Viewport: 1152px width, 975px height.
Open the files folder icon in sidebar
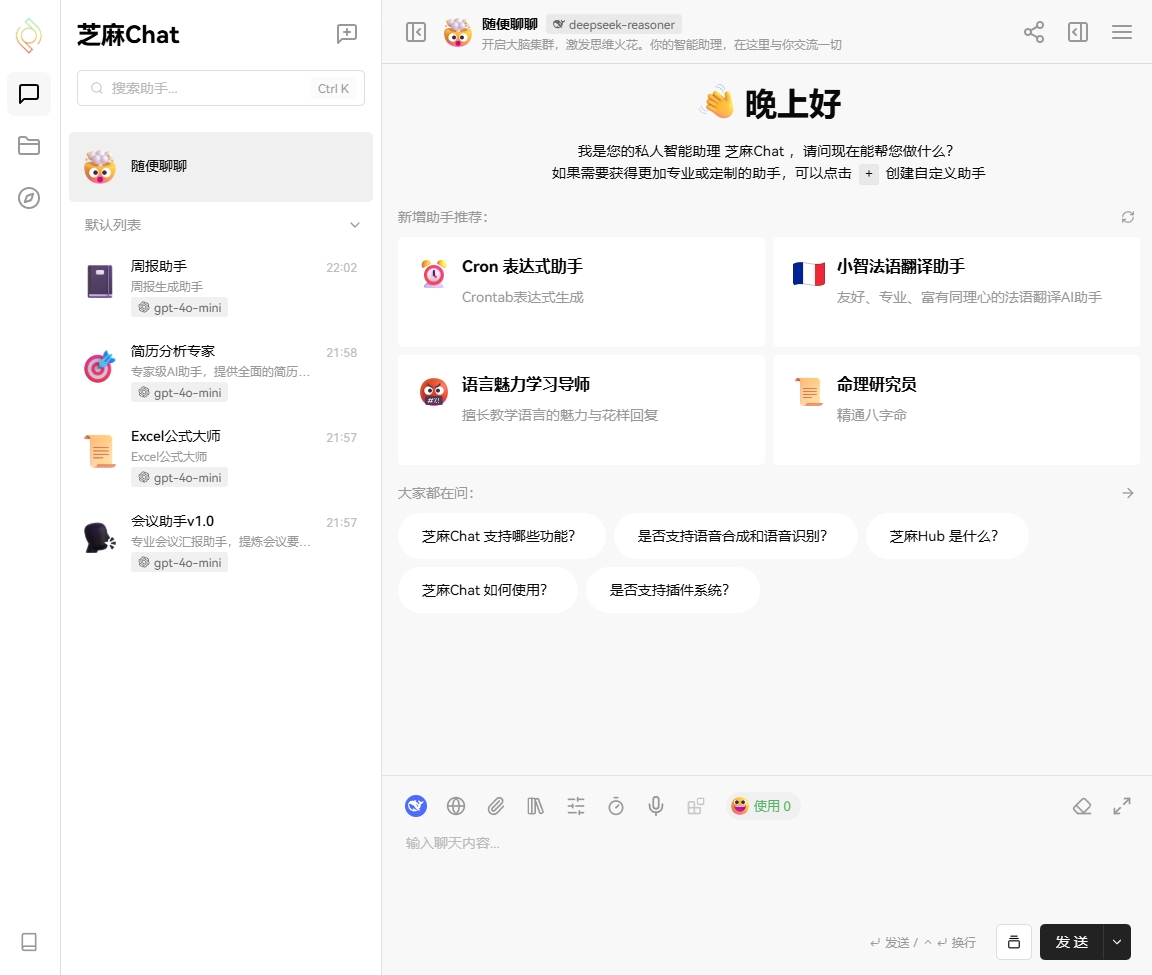[29, 145]
